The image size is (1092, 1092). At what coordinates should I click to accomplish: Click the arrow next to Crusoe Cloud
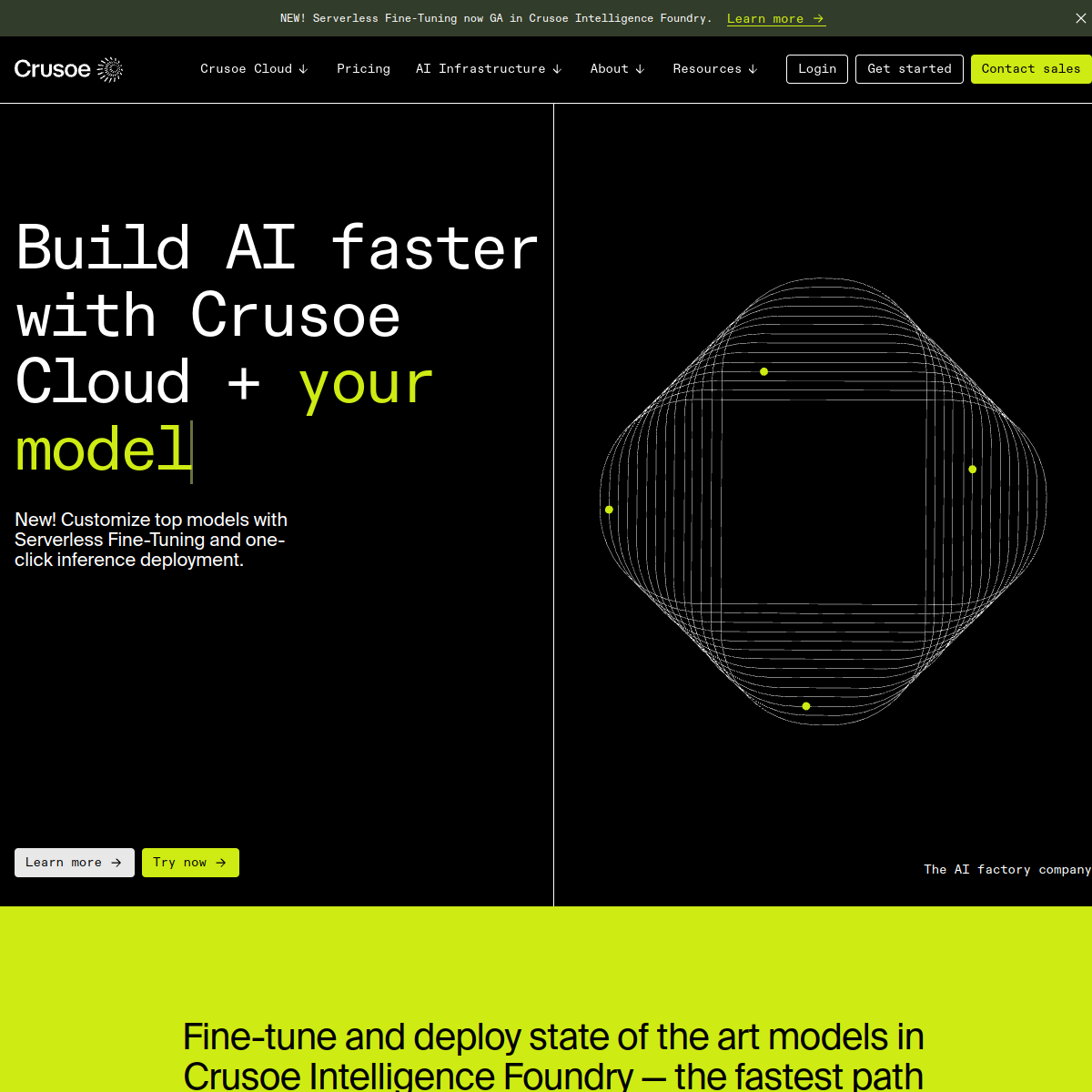pos(303,69)
